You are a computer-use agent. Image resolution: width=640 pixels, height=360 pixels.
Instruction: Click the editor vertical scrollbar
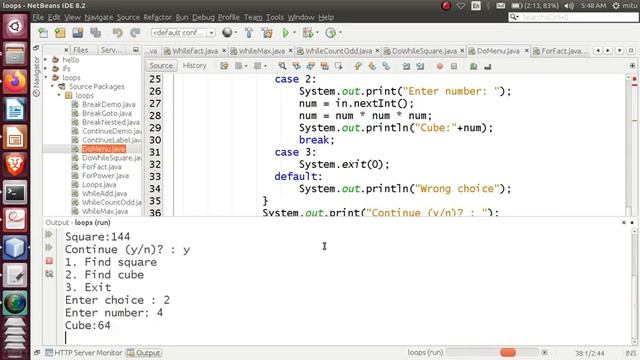click(629, 145)
